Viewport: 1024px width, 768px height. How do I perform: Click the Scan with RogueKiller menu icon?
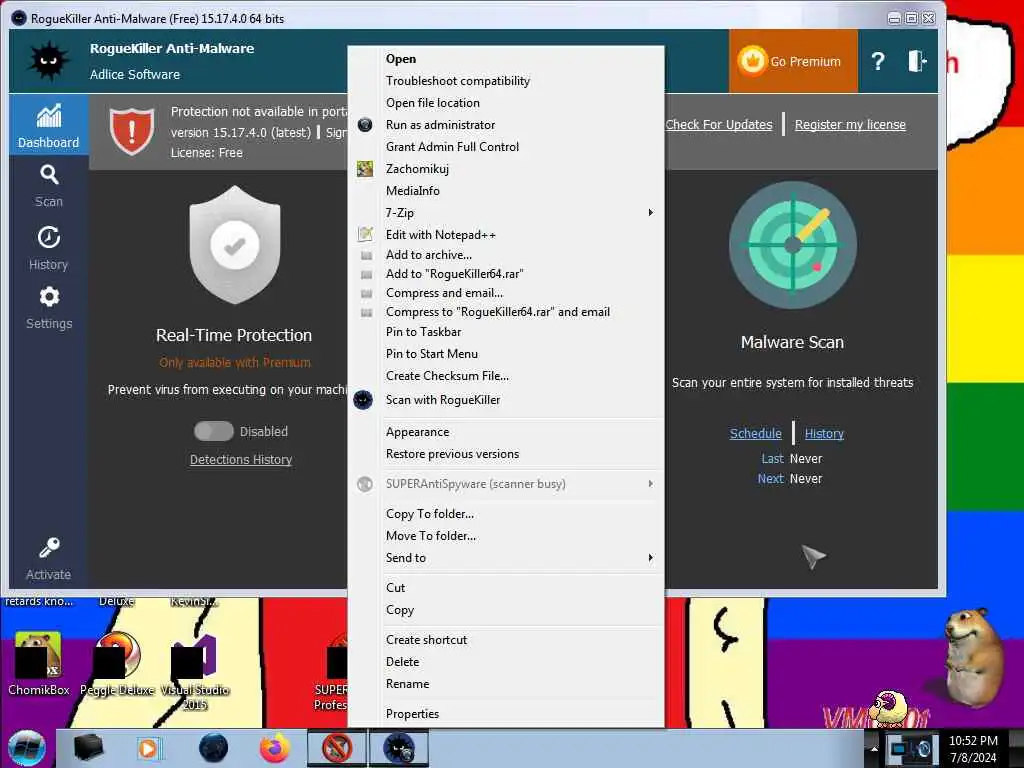pyautogui.click(x=363, y=400)
